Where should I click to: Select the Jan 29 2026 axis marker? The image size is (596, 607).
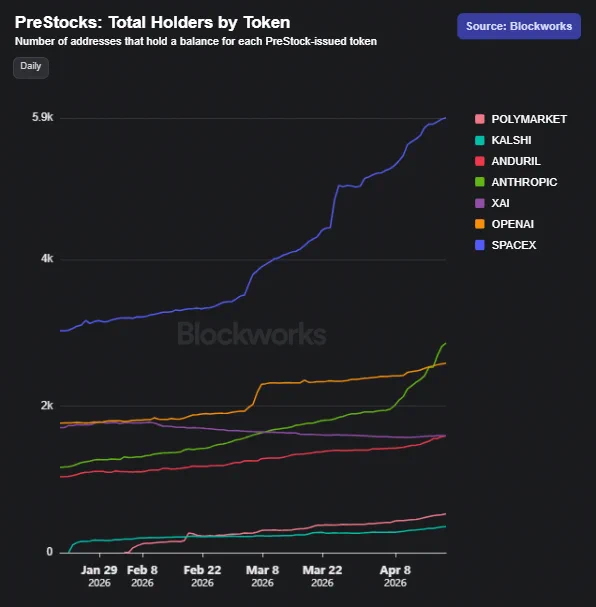pyautogui.click(x=99, y=576)
